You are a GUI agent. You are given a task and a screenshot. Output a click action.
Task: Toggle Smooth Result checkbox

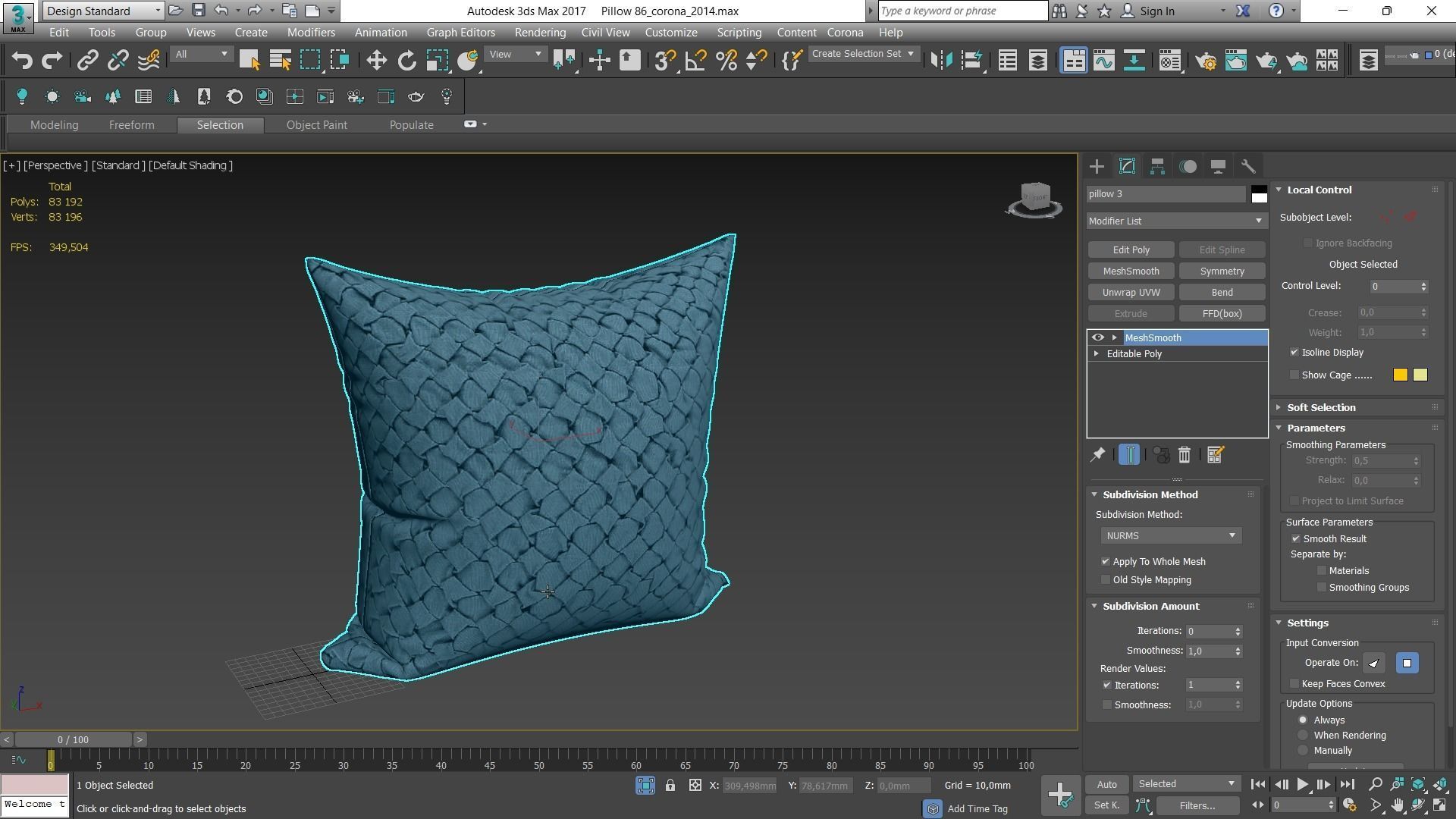coord(1296,539)
